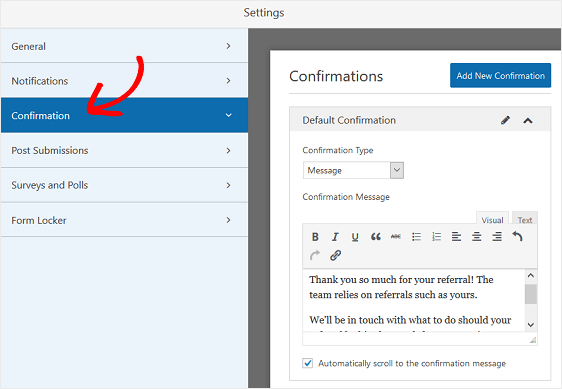Open the Surveys and Polls menu item
The image size is (562, 389).
[124, 185]
